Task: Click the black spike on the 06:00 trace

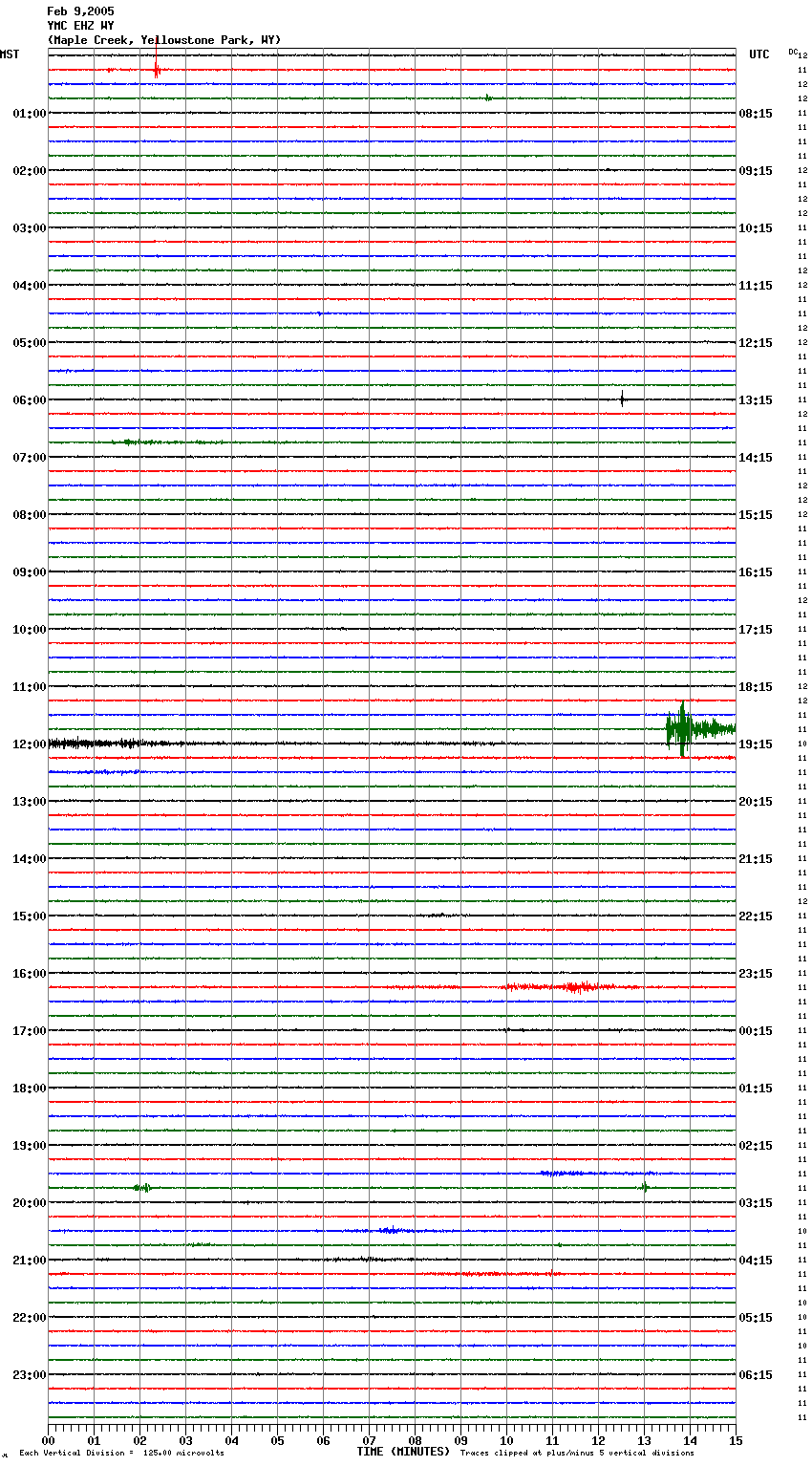Action: 622,399
